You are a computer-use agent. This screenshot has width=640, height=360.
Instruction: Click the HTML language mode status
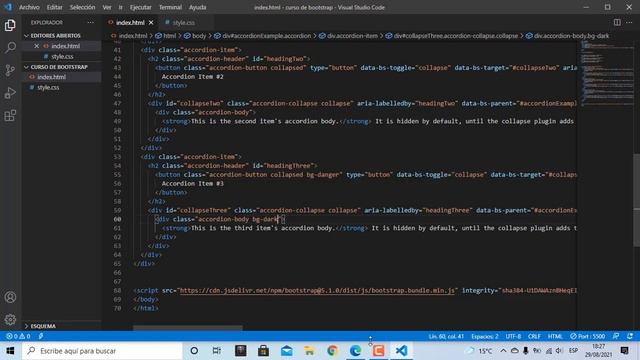tap(555, 336)
